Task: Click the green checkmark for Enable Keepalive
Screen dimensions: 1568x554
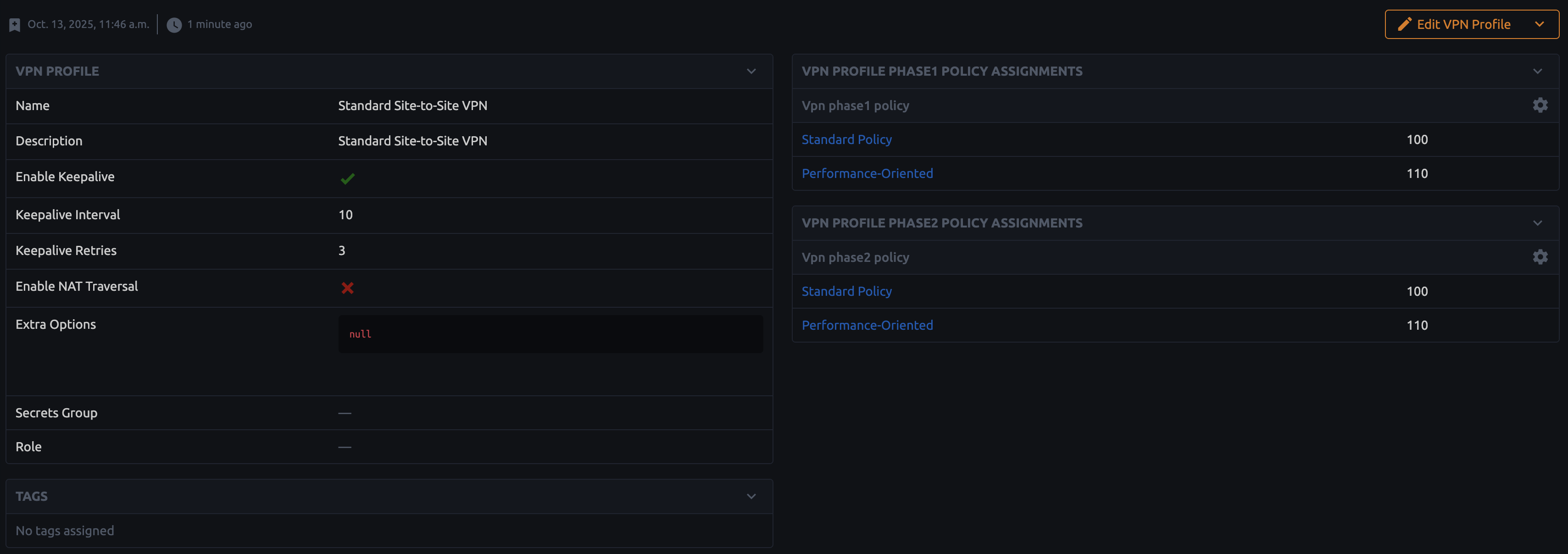Action: [348, 178]
